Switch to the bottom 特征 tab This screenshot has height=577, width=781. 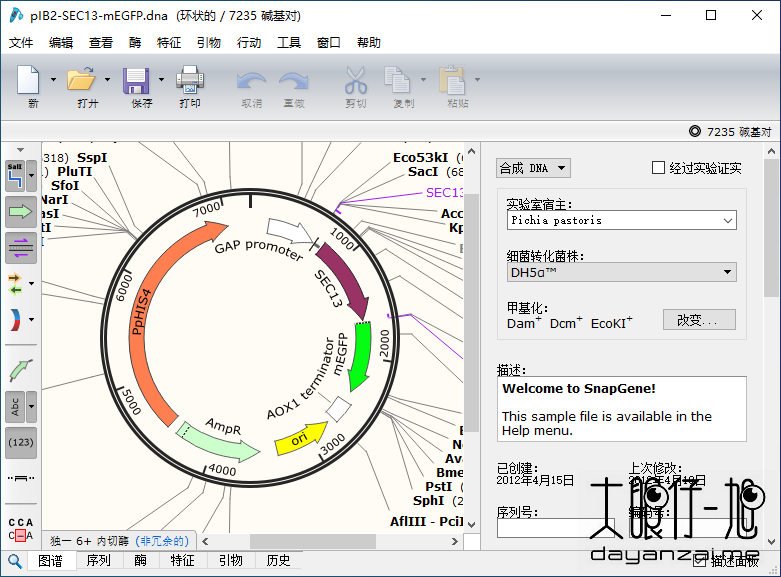click(183, 561)
